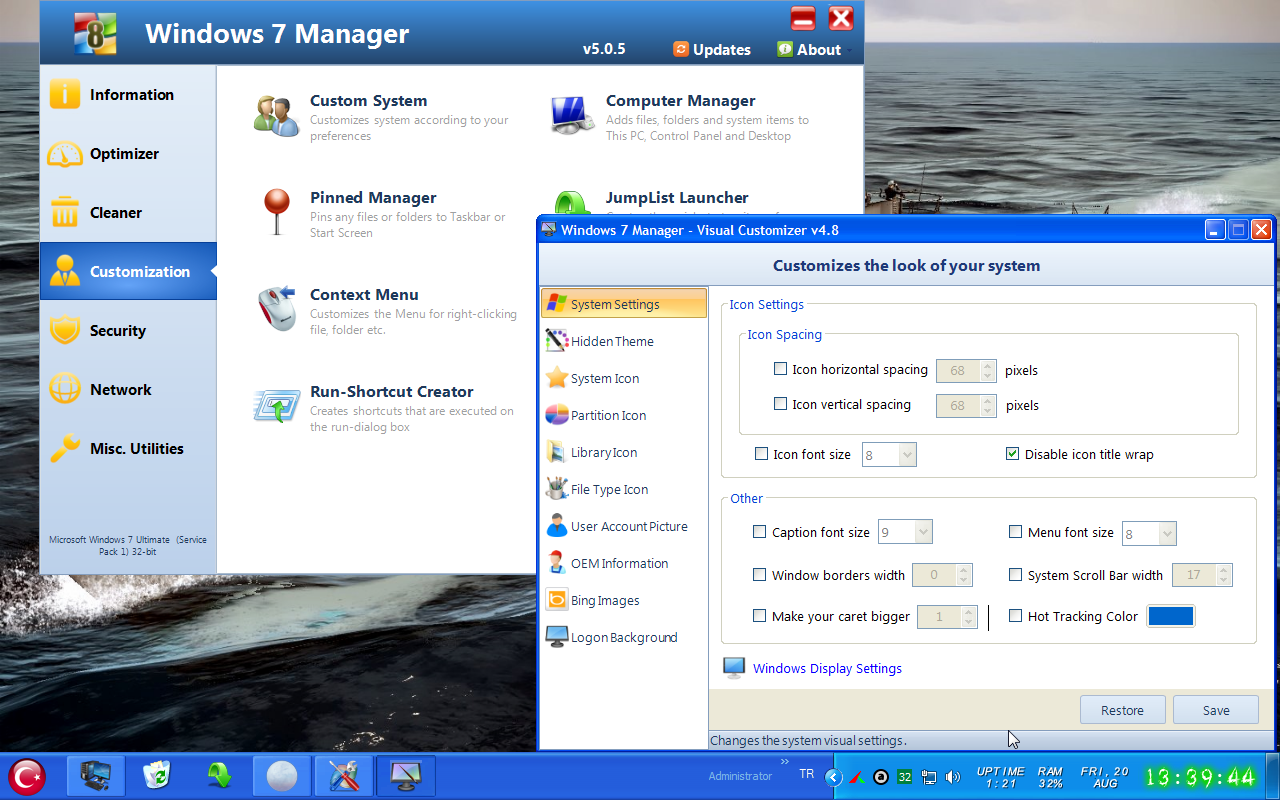Click the System Scroll Bar width spinner
This screenshot has width=1280, height=800.
[x=1202, y=575]
